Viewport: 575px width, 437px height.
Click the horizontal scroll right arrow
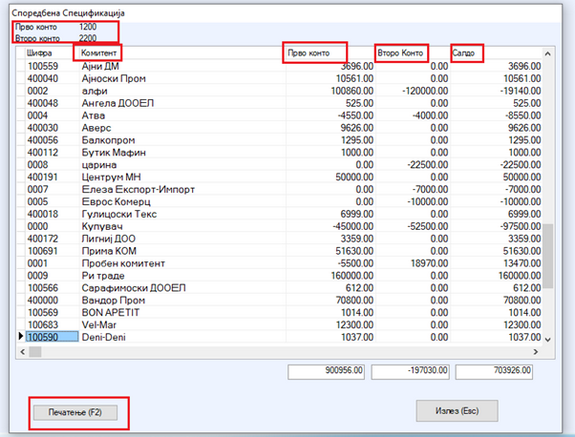[536, 352]
